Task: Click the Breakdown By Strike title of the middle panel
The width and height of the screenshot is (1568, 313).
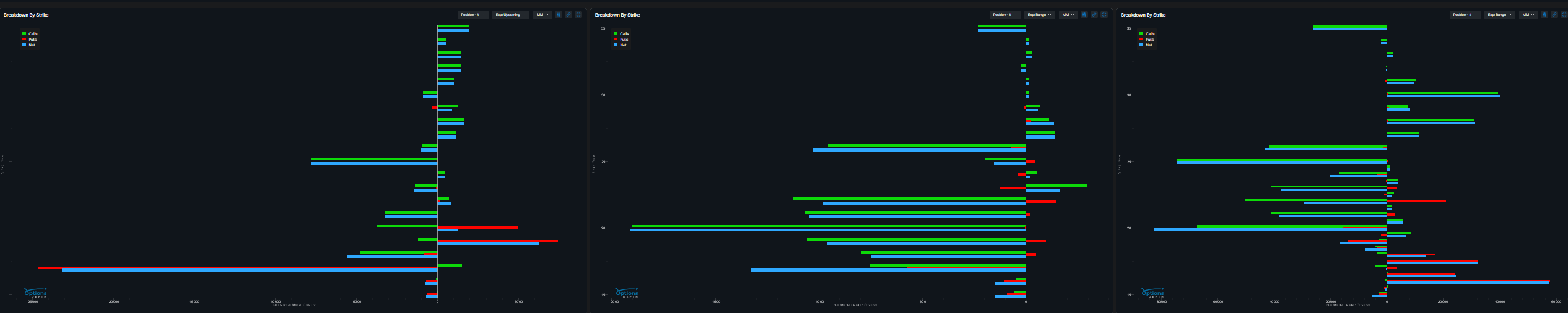Action: click(x=617, y=15)
